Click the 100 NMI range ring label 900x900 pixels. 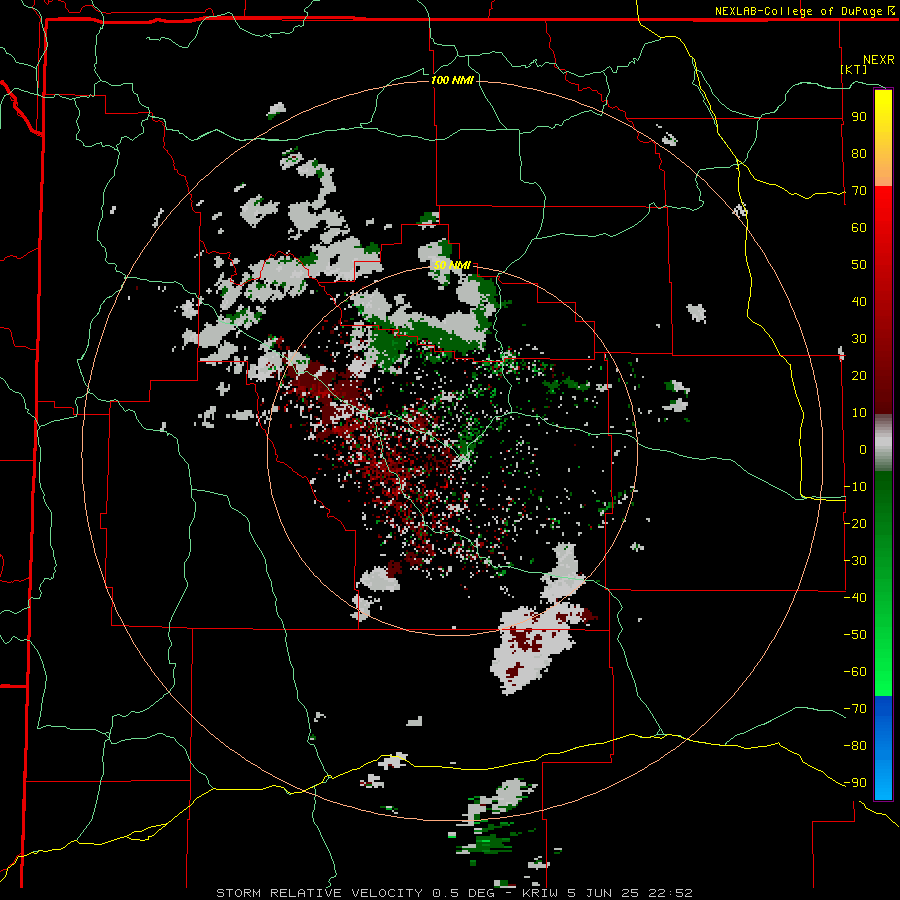[452, 80]
